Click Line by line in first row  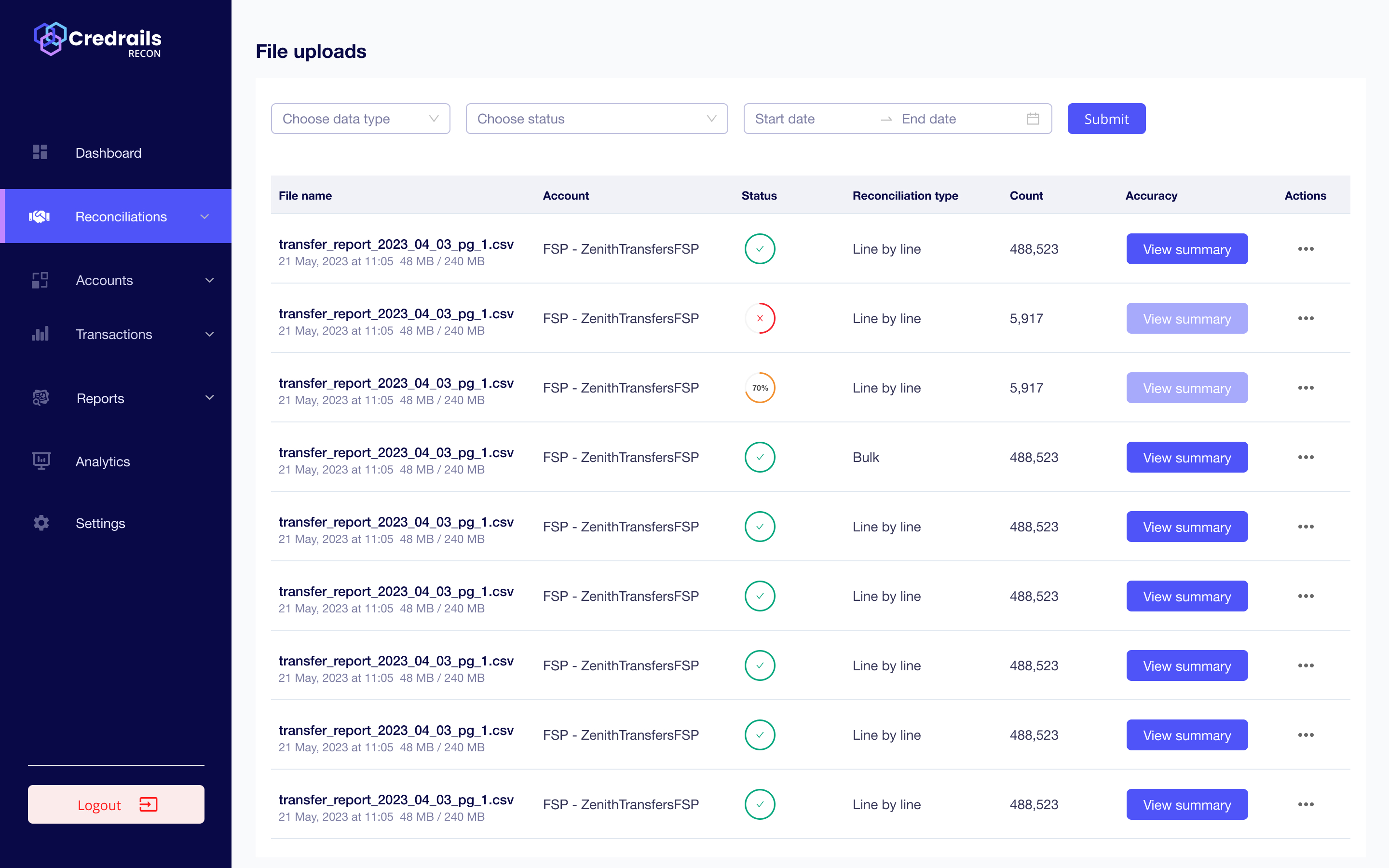pos(886,249)
